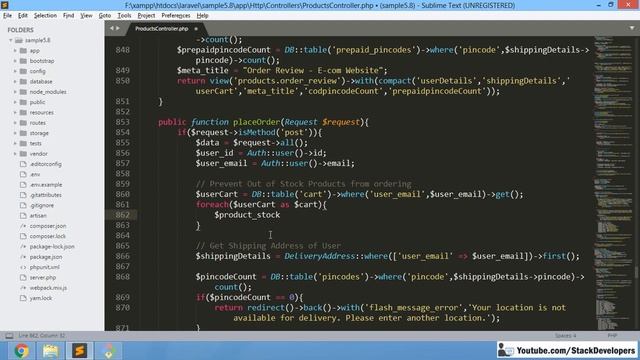640x360 pixels.
Task: Click the composer.json file icon
Action: 23,226
